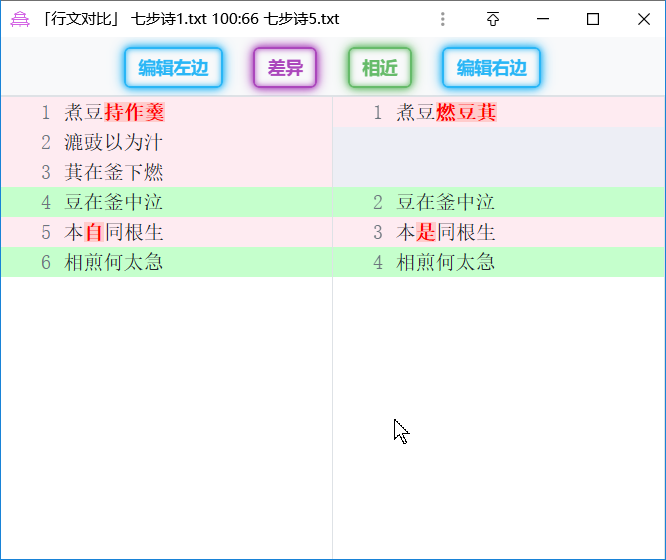Image resolution: width=666 pixels, height=560 pixels.
Task: Open the three-dot more options menu
Action: tap(443, 19)
